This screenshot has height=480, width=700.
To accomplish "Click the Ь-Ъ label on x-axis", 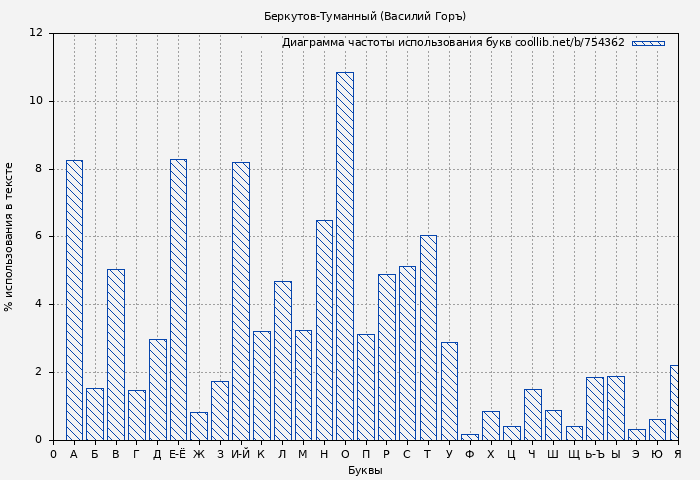I will coord(594,454).
